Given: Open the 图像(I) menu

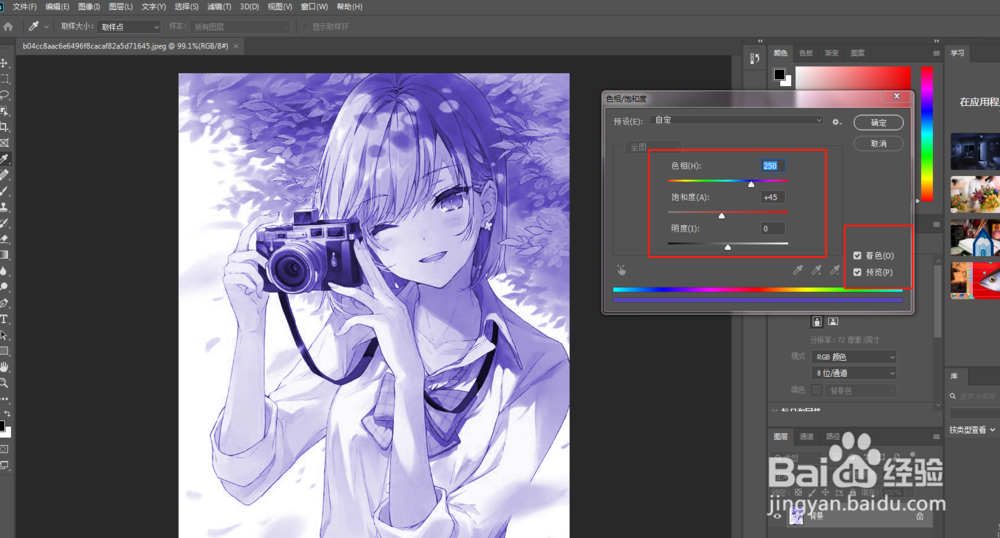Looking at the screenshot, I should (89, 6).
